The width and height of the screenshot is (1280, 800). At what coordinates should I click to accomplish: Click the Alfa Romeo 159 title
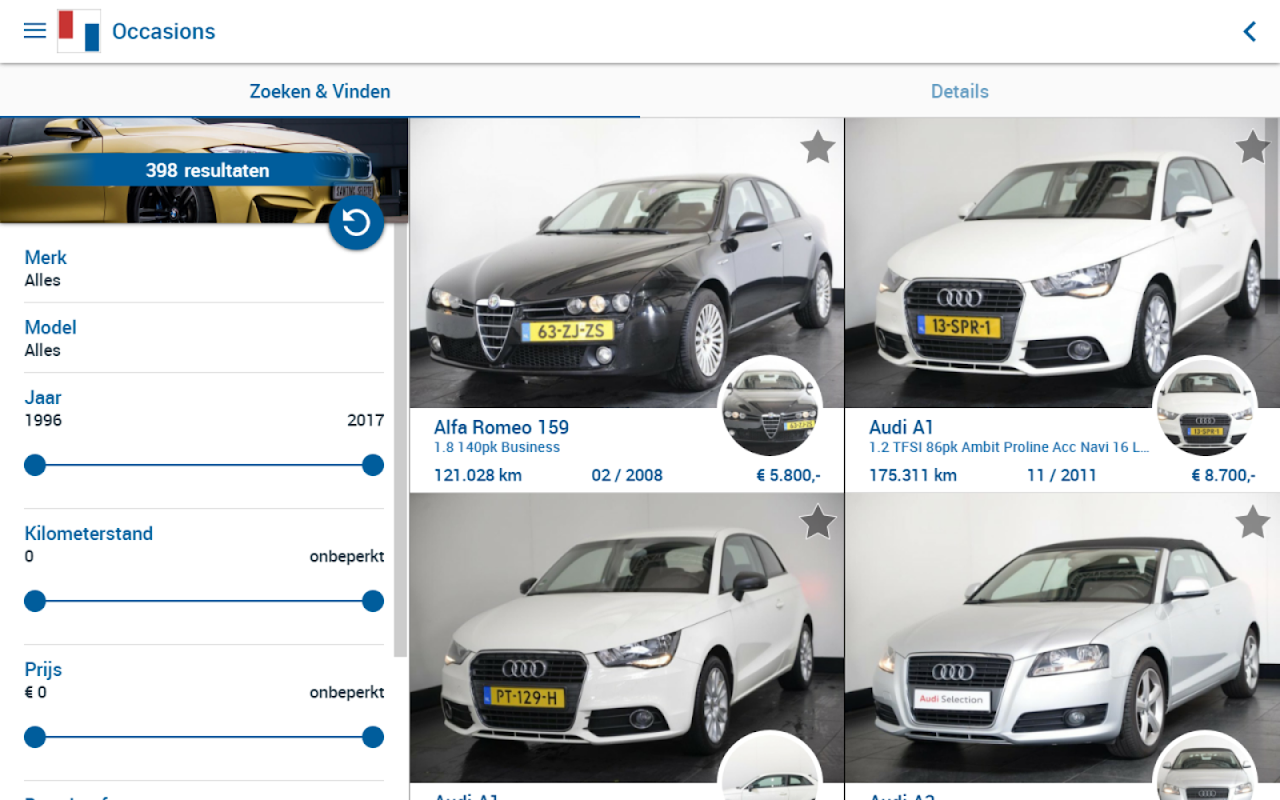coord(501,427)
